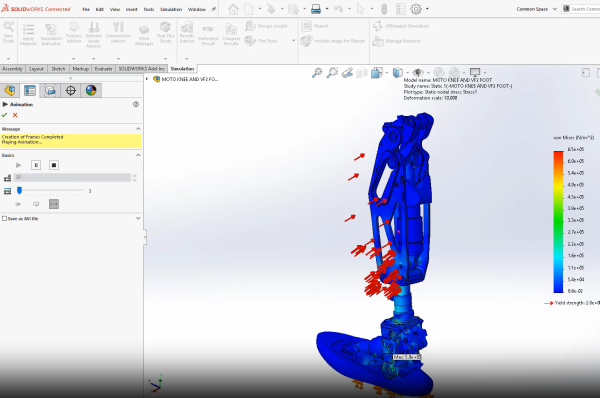
Task: Enable Save as AVI file checkbox
Action: [x=5, y=219]
